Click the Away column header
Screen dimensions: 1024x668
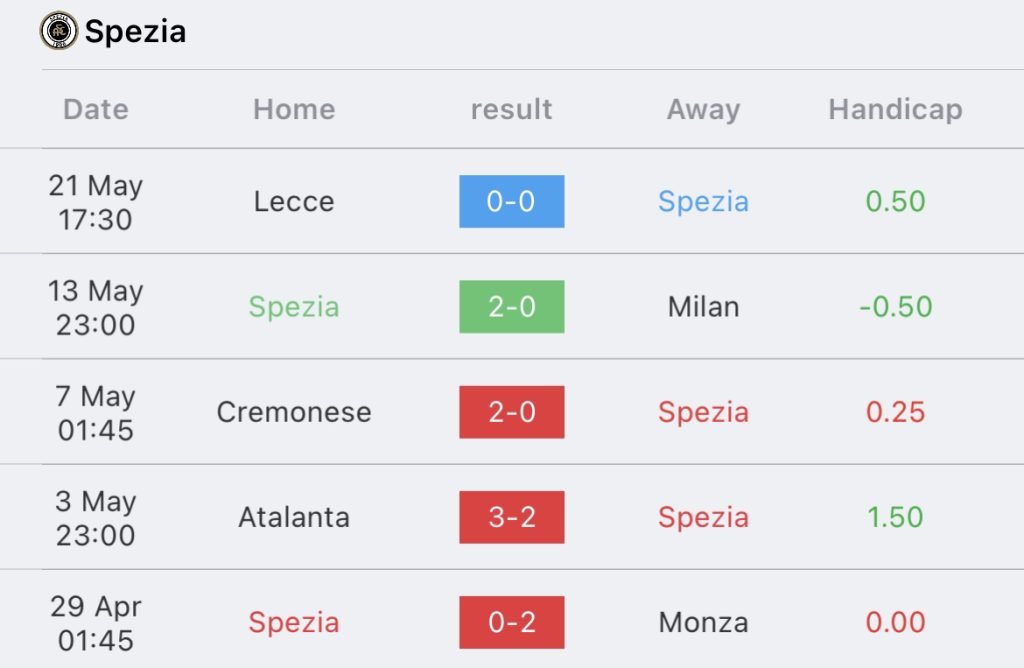(703, 109)
